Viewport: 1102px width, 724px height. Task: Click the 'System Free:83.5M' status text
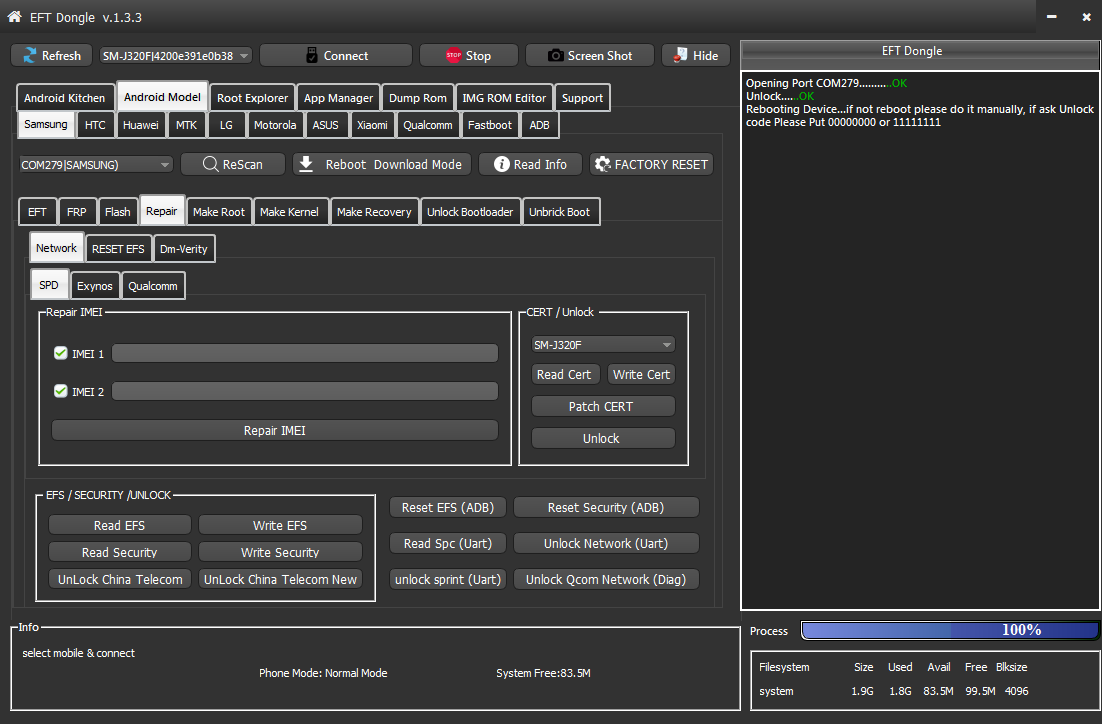(543, 673)
